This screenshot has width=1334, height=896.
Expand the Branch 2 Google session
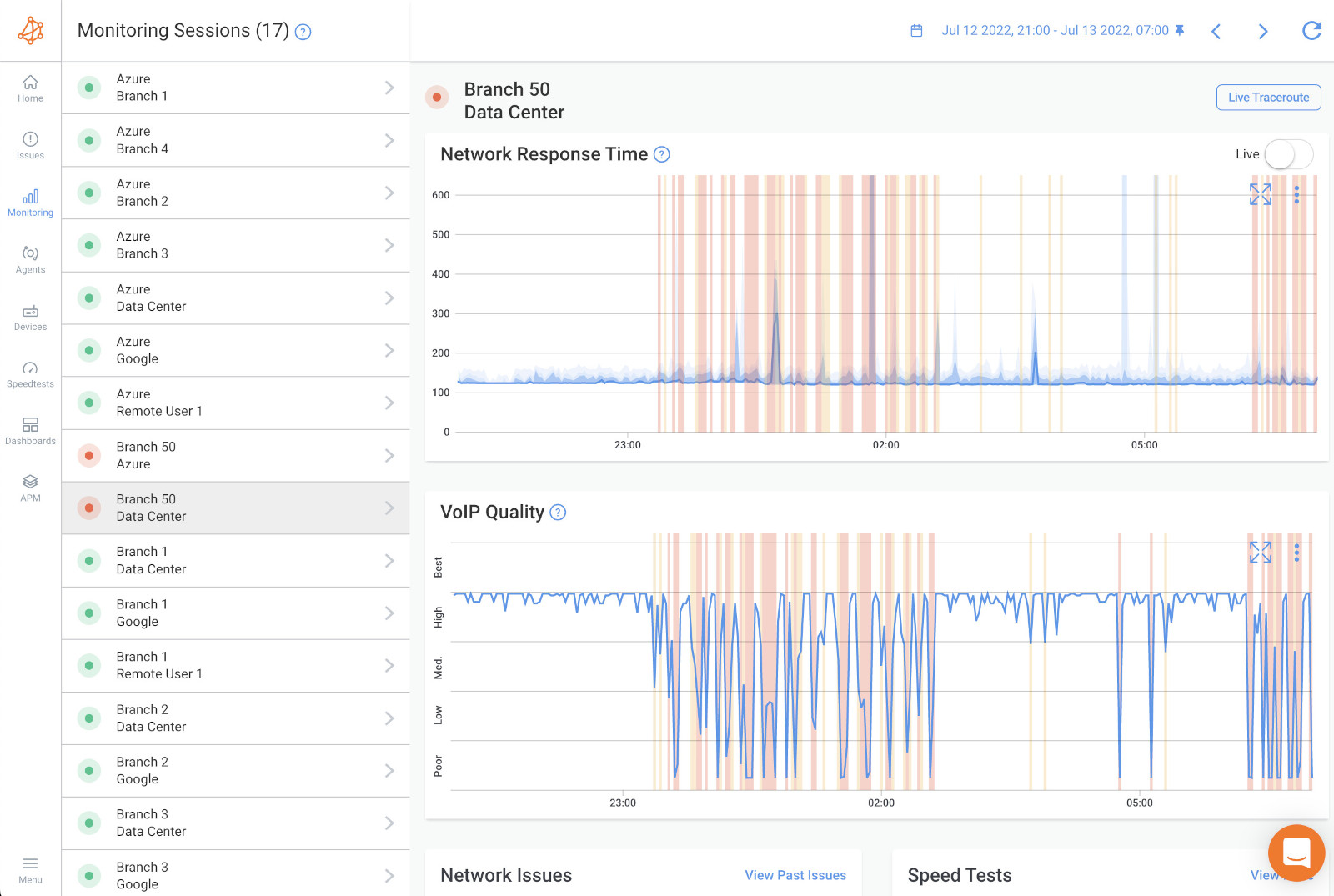389,770
